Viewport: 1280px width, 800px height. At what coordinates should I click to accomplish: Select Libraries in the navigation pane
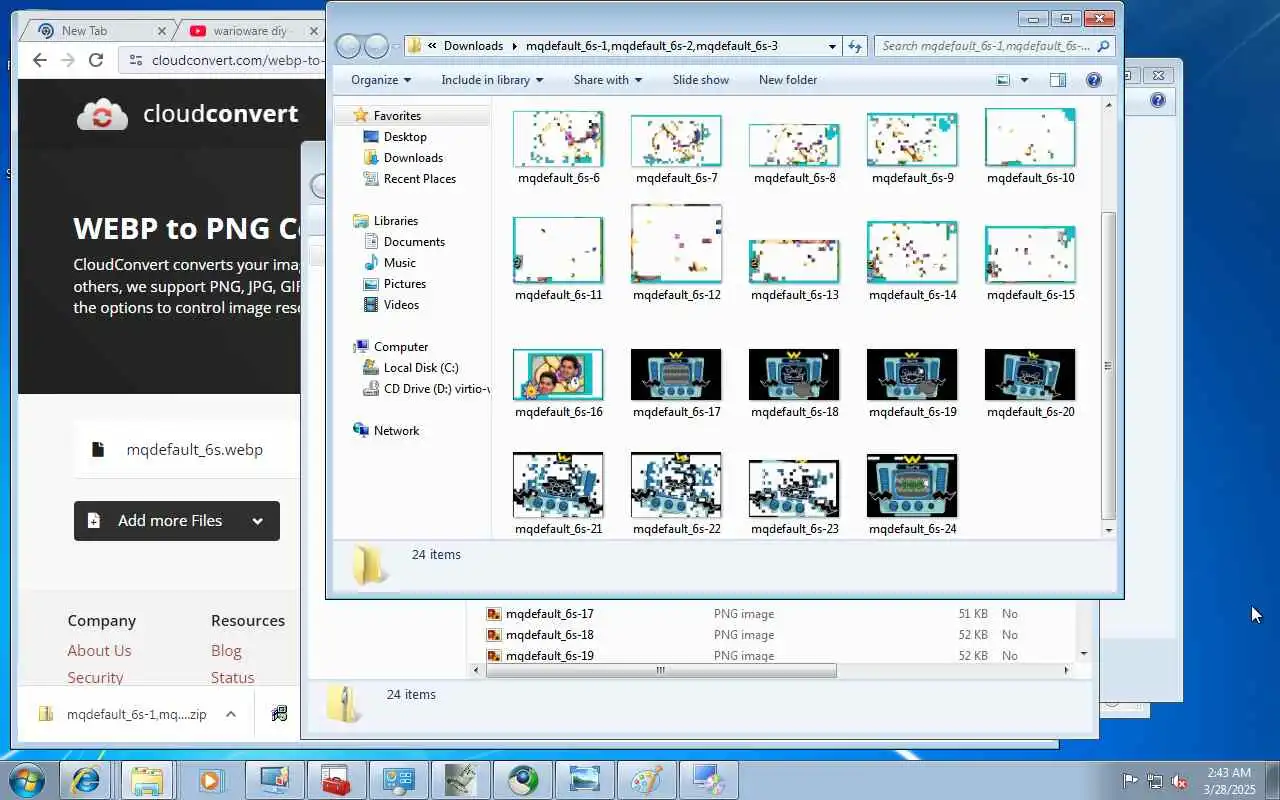[395, 221]
